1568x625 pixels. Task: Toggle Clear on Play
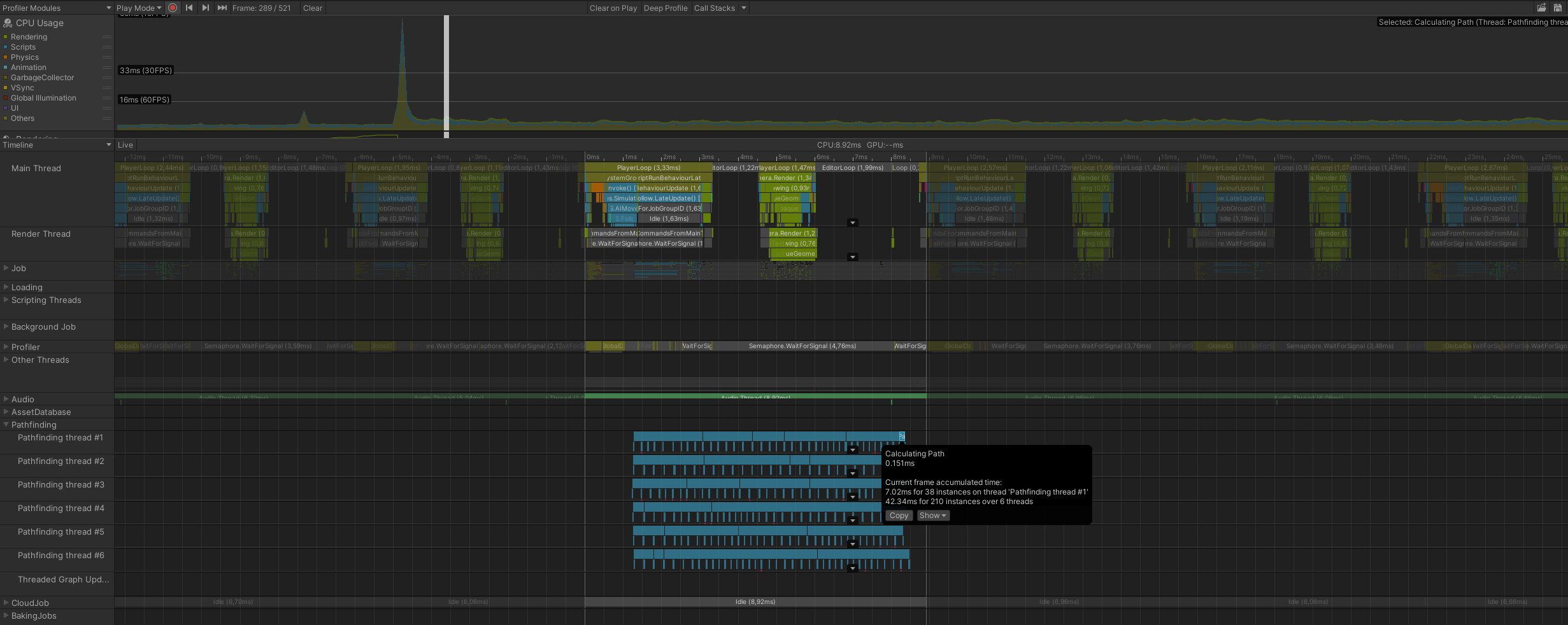[x=613, y=8]
